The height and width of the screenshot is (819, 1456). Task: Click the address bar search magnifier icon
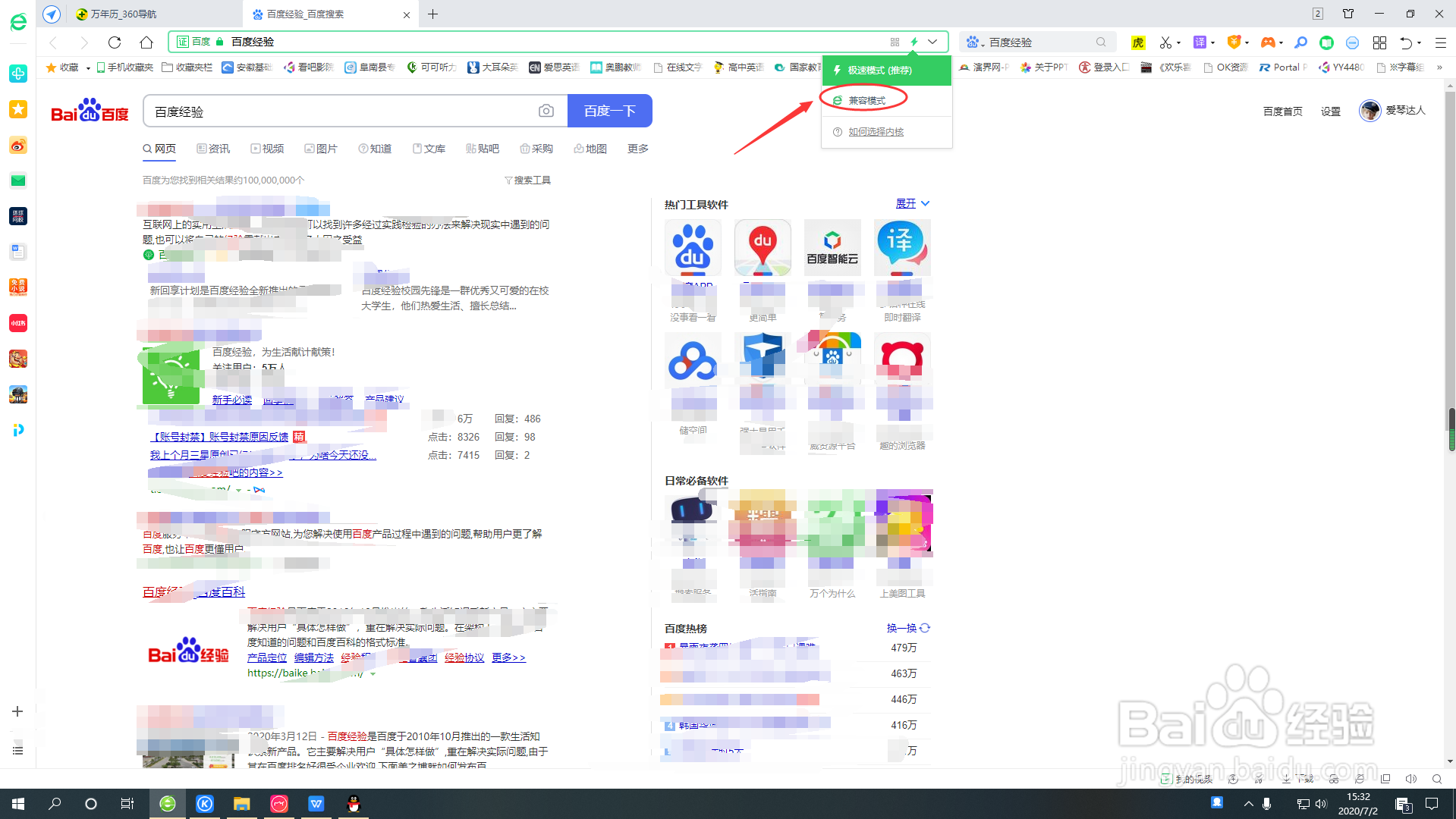1101,42
